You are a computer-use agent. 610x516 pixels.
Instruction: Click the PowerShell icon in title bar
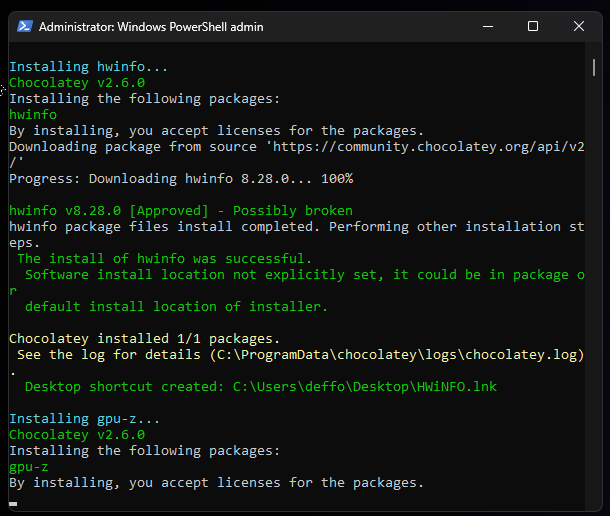pyautogui.click(x=25, y=26)
